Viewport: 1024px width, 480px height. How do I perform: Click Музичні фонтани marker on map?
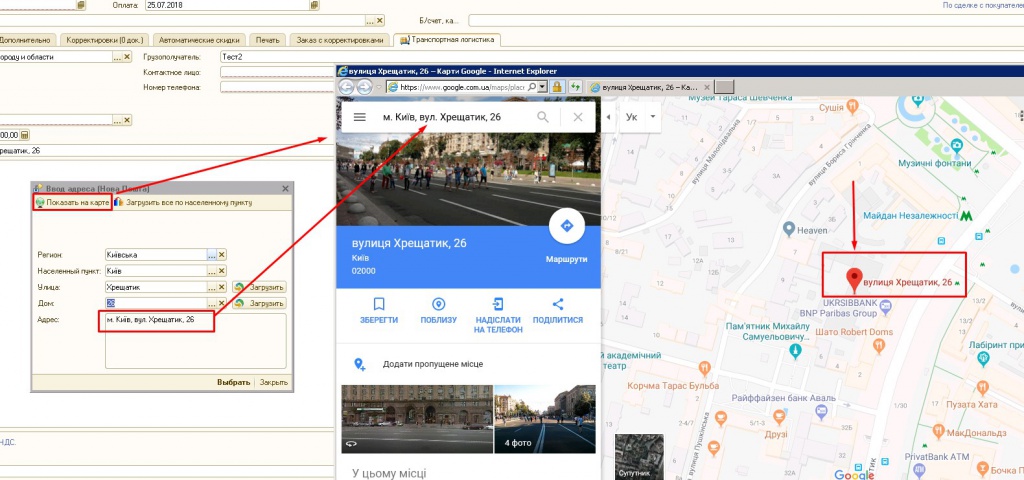(x=957, y=145)
